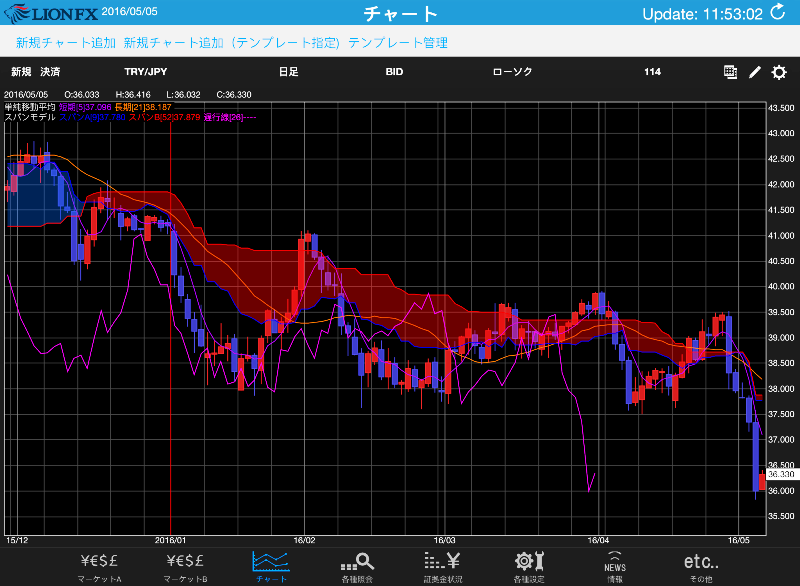Click the 39.000 price axis label
The height and width of the screenshot is (586, 800).
[x=781, y=338]
